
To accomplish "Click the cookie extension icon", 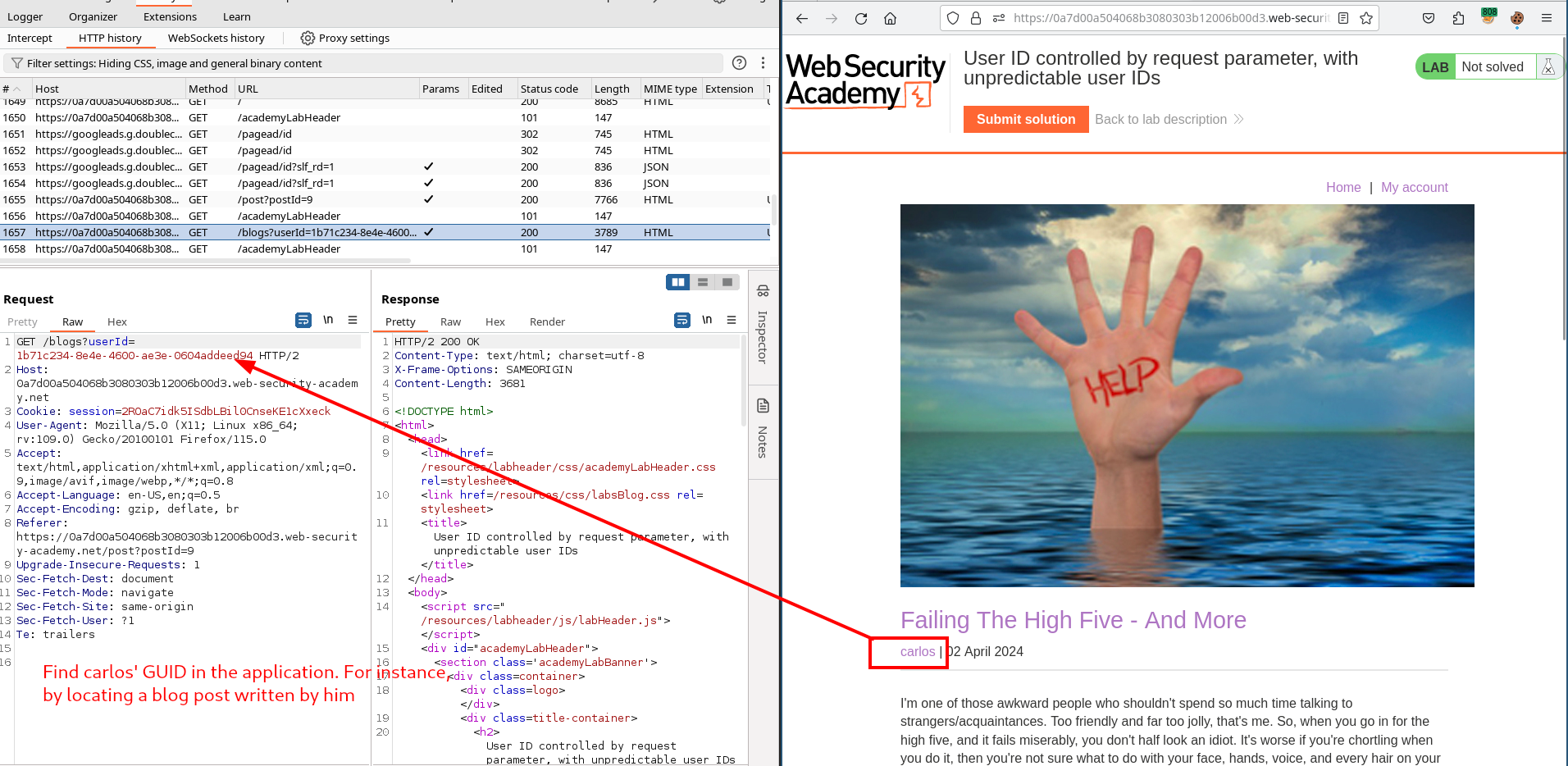I will click(x=1517, y=18).
